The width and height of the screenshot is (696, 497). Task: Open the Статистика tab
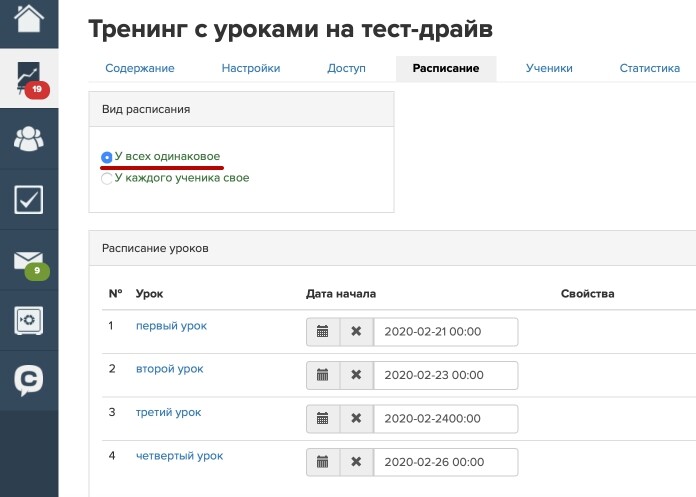(x=649, y=68)
